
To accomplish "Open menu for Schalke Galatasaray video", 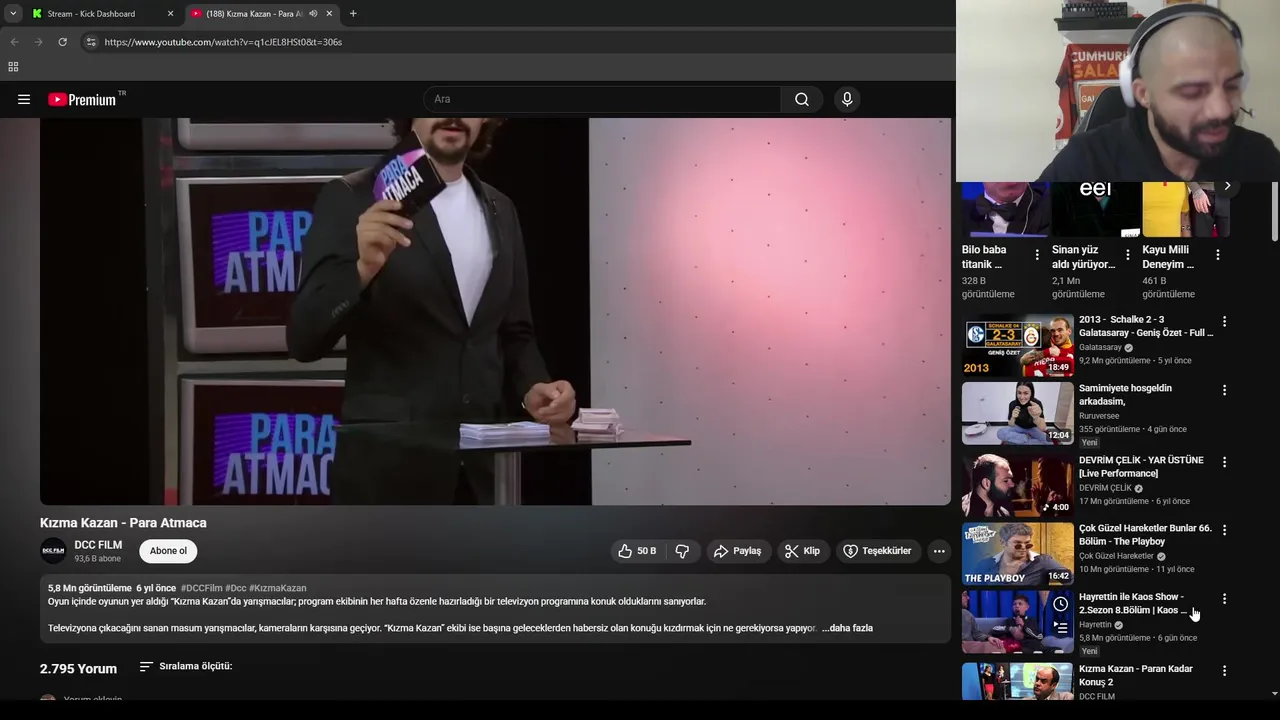I will pyautogui.click(x=1224, y=322).
